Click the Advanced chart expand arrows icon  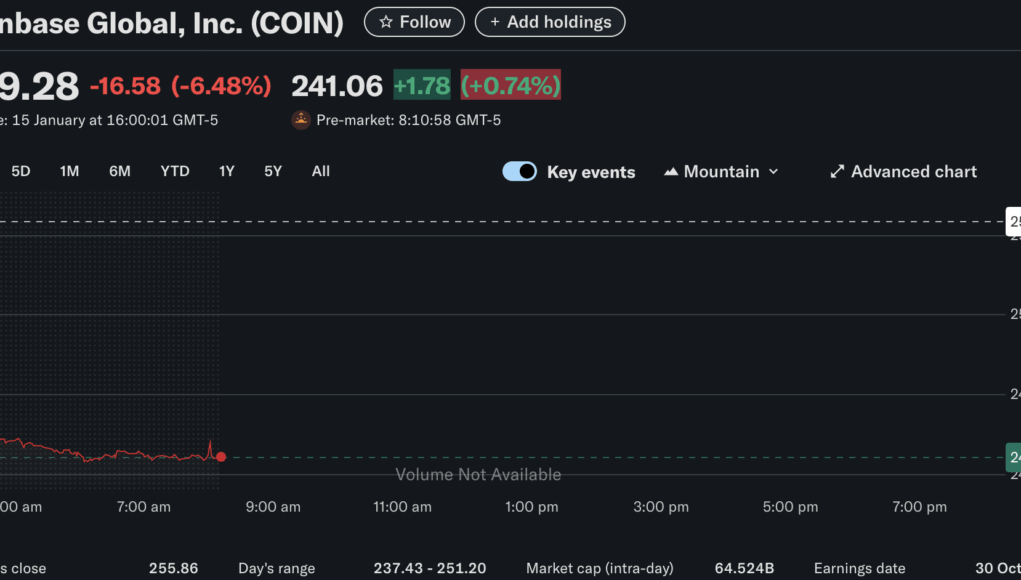837,172
